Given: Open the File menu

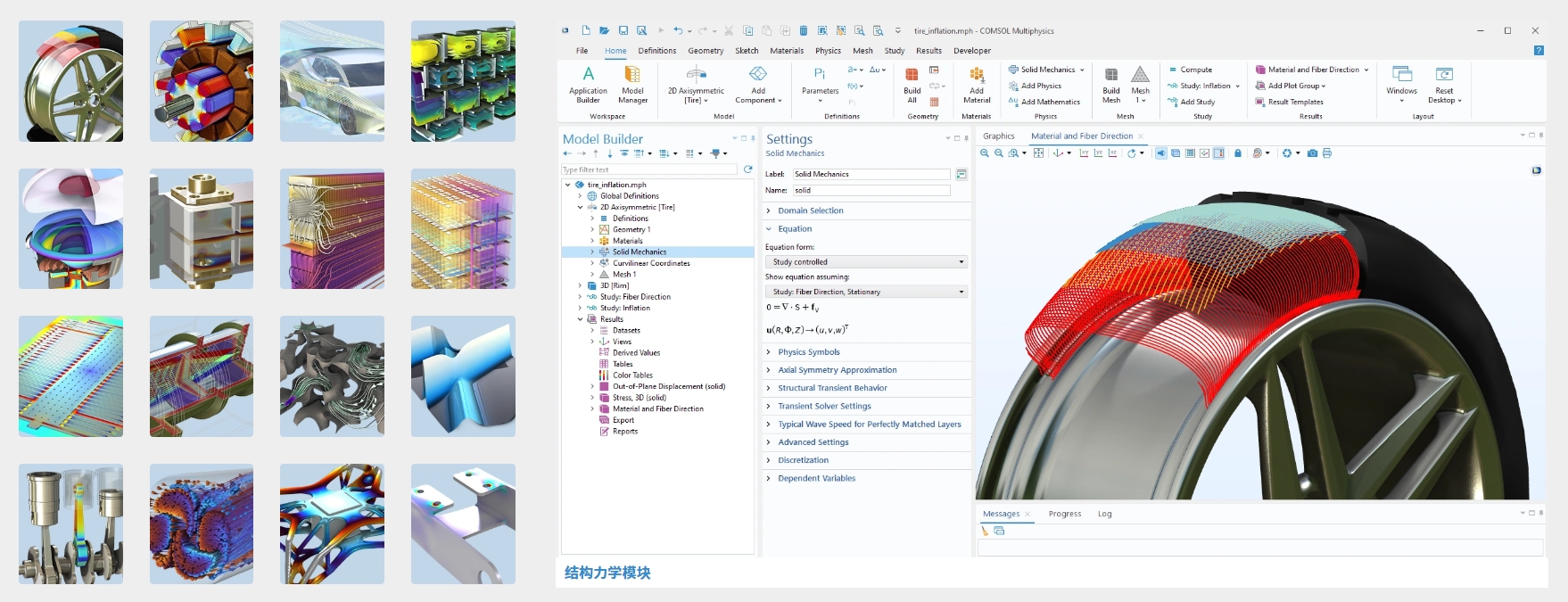Looking at the screenshot, I should click(582, 51).
